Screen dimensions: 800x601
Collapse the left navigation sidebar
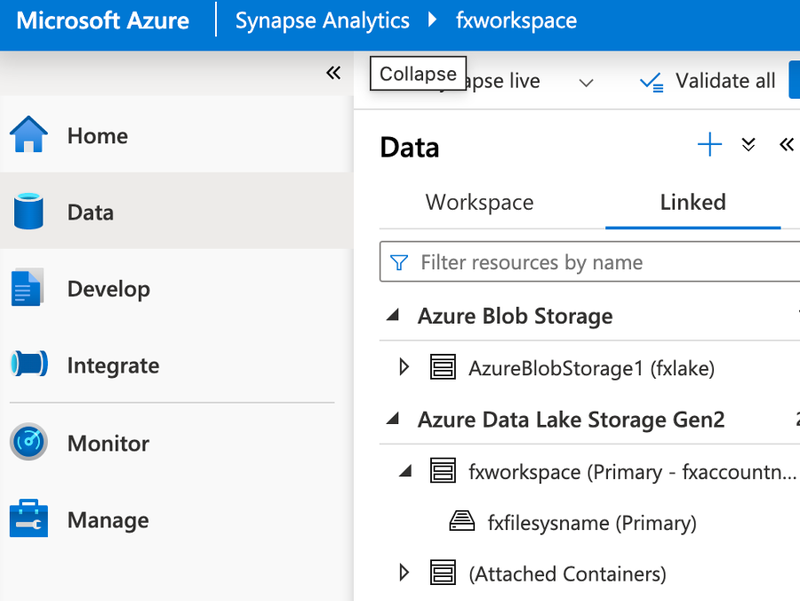click(x=333, y=73)
